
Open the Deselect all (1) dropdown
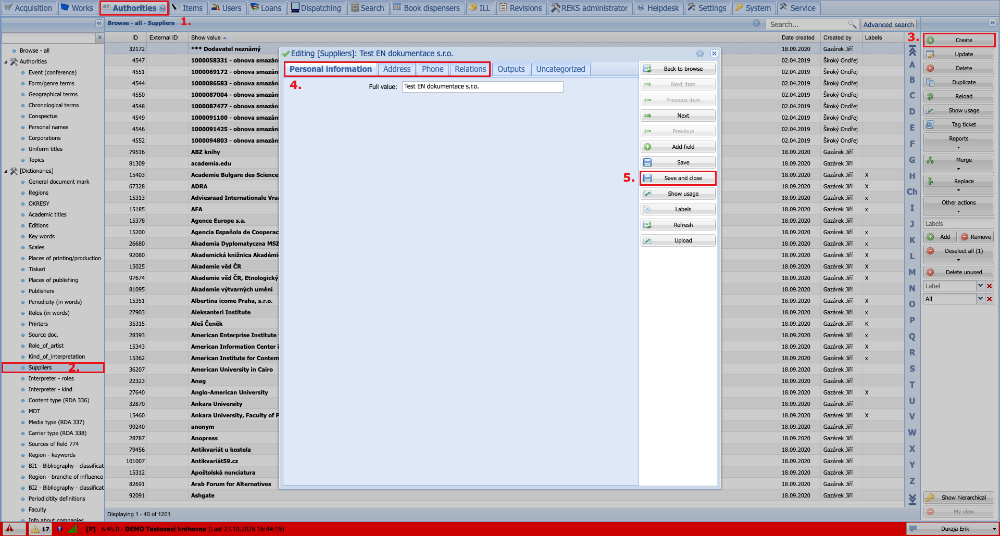[x=958, y=254]
